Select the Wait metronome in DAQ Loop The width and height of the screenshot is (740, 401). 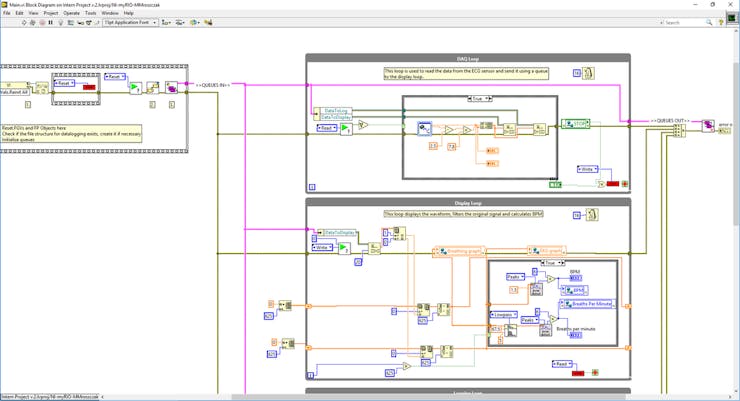point(589,73)
